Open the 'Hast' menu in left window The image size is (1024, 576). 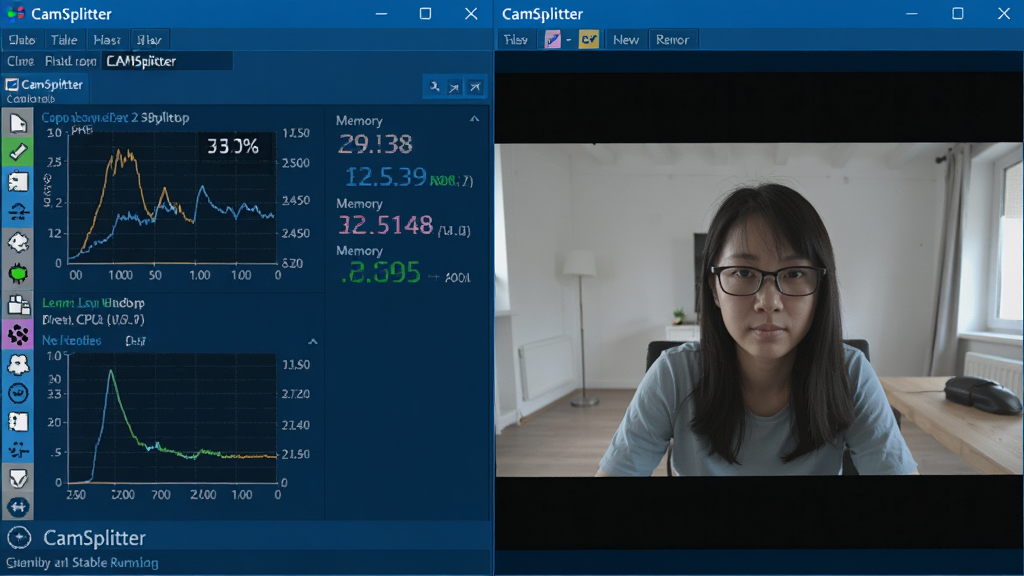pyautogui.click(x=106, y=40)
